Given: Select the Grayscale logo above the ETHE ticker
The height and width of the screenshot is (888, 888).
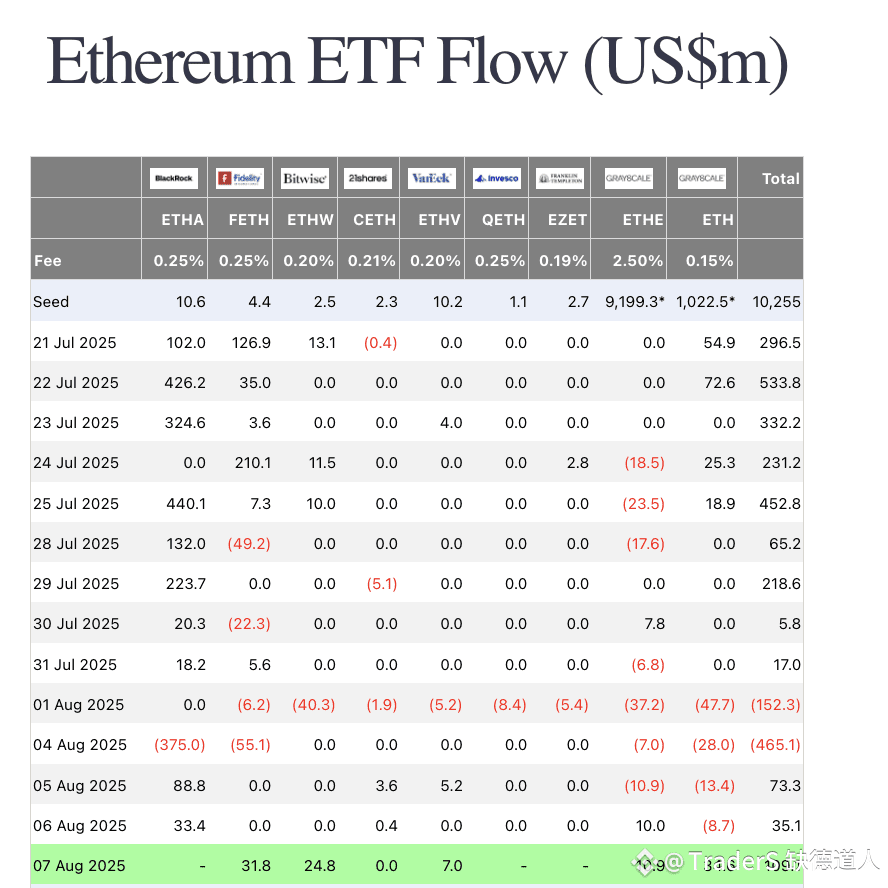Looking at the screenshot, I should coord(629,179).
